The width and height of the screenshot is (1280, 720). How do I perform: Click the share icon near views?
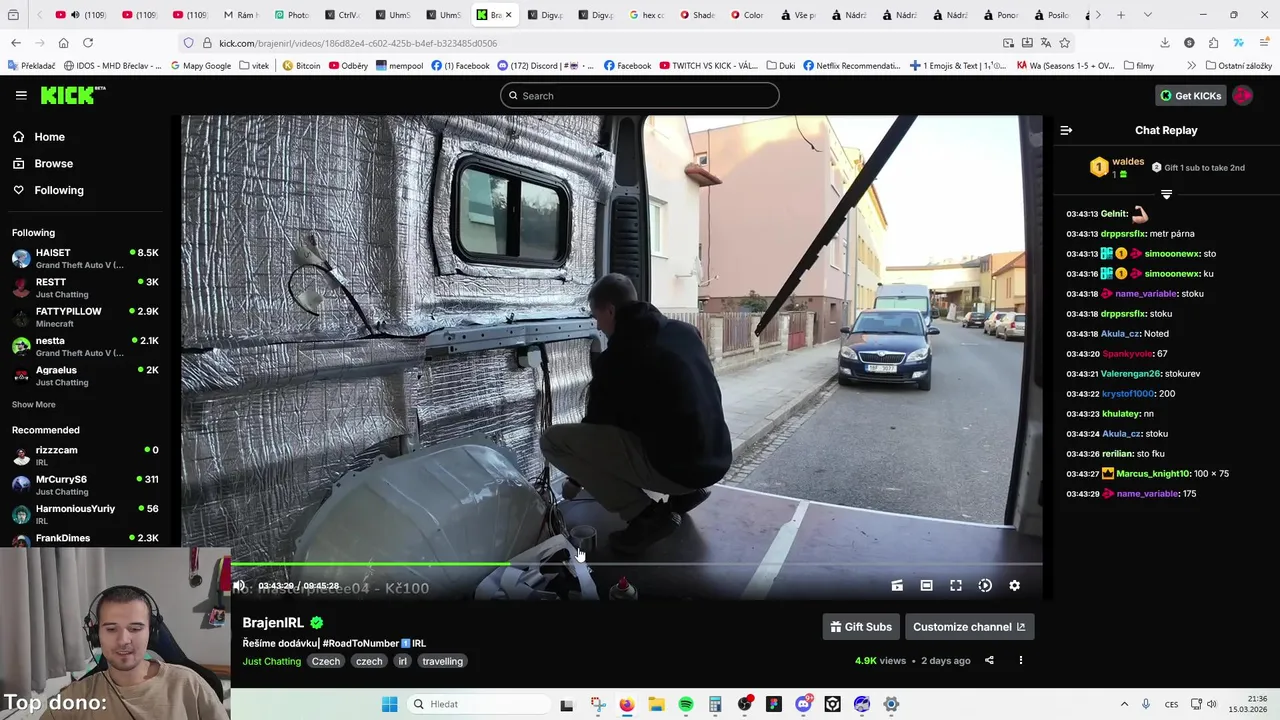click(989, 660)
